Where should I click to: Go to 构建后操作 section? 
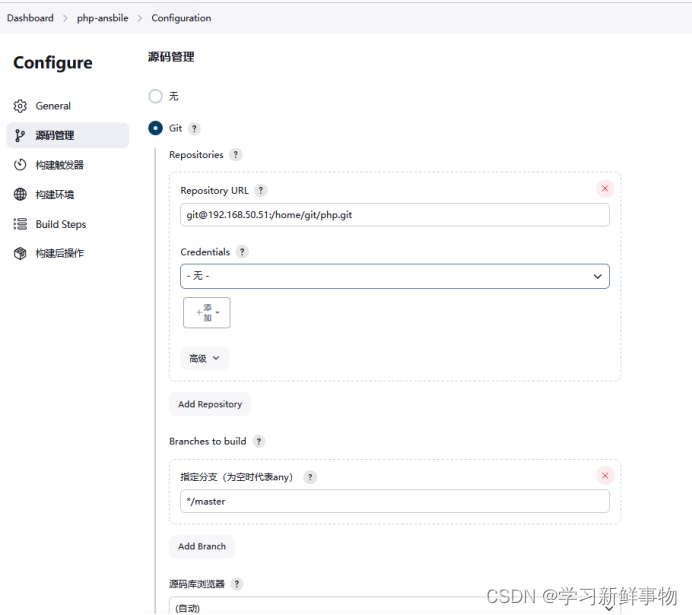[68, 253]
